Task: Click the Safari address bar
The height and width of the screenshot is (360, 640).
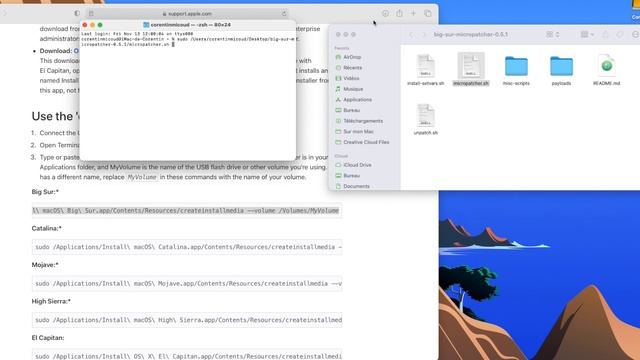Action: click(187, 13)
